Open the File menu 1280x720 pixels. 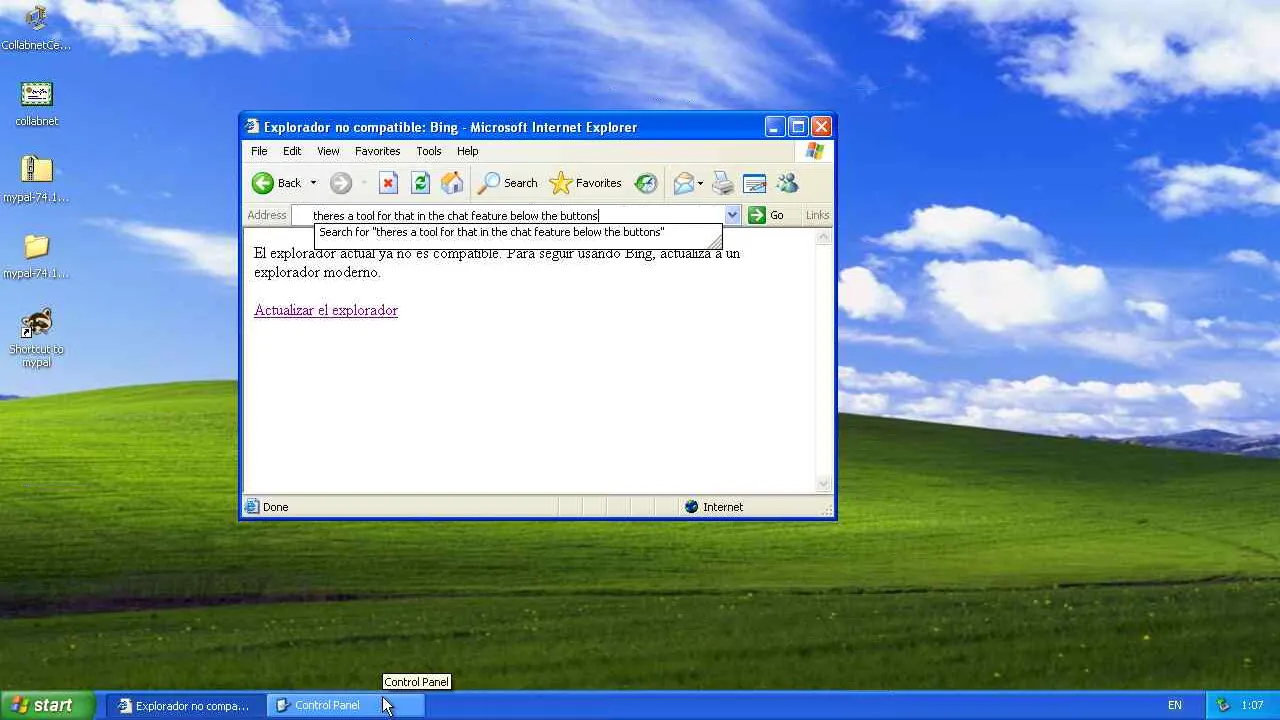259,151
